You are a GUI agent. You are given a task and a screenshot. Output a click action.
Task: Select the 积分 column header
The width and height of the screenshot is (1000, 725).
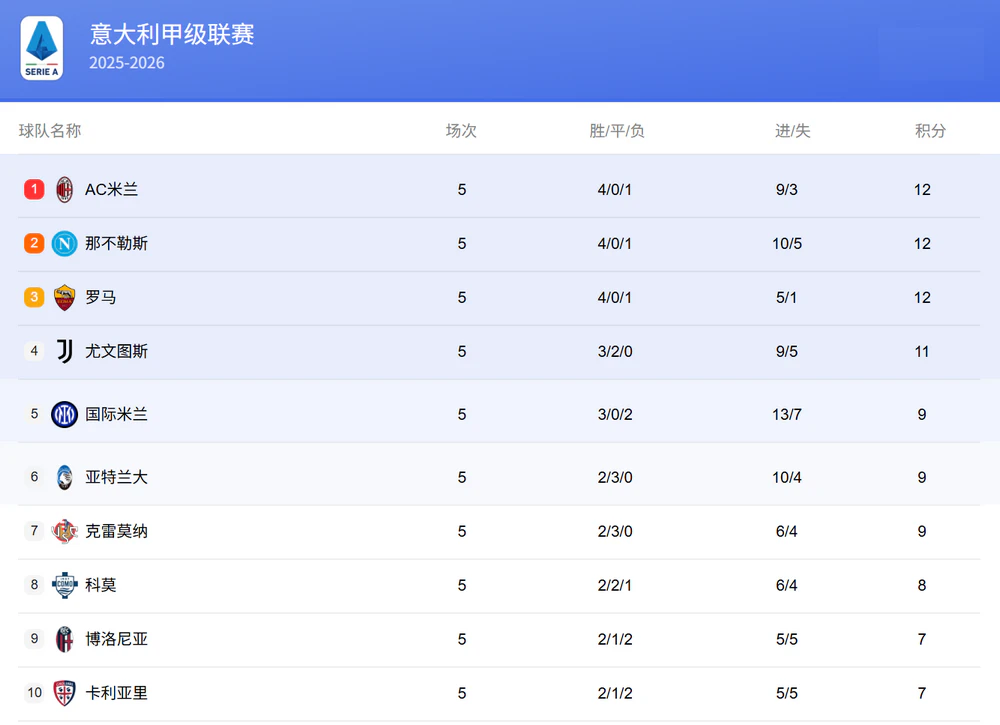coord(930,131)
